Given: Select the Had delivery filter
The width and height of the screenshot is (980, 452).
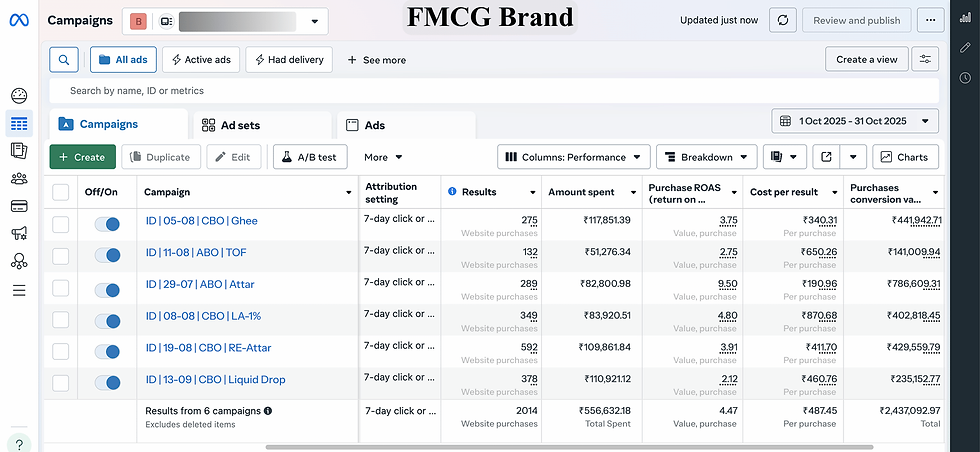Looking at the screenshot, I should 289,59.
